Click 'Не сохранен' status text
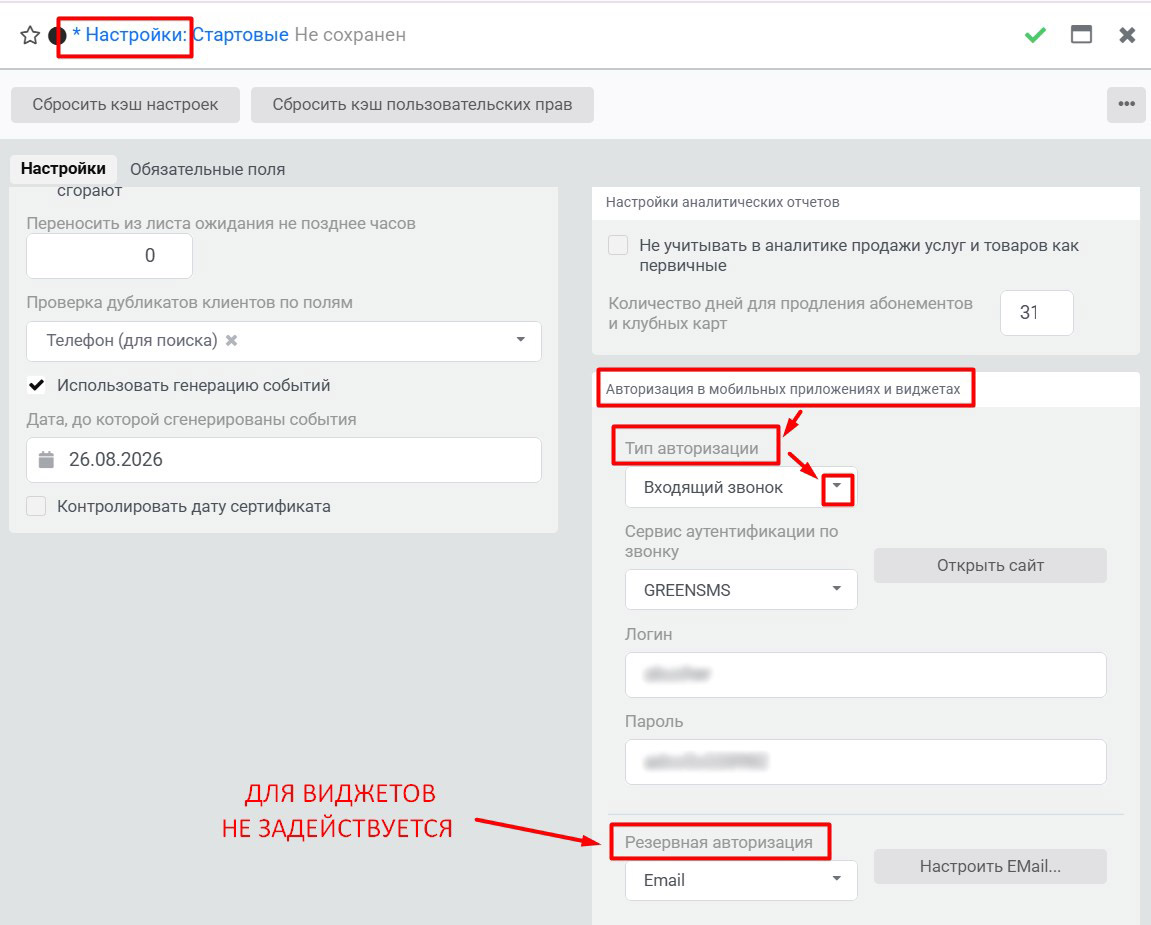This screenshot has width=1151, height=925. point(350,35)
